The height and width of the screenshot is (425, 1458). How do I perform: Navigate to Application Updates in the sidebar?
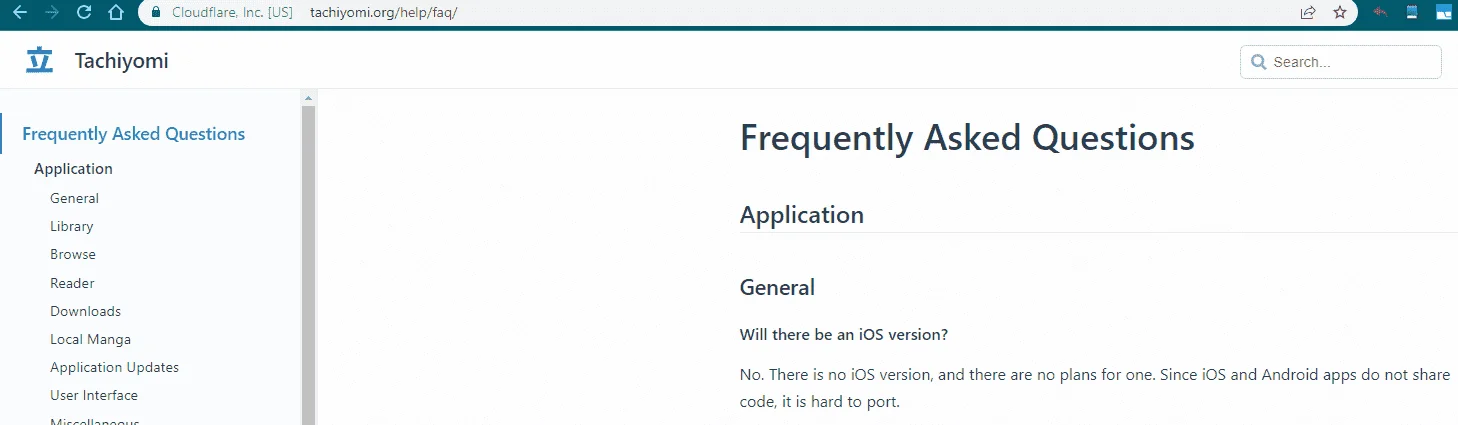pyautogui.click(x=114, y=367)
